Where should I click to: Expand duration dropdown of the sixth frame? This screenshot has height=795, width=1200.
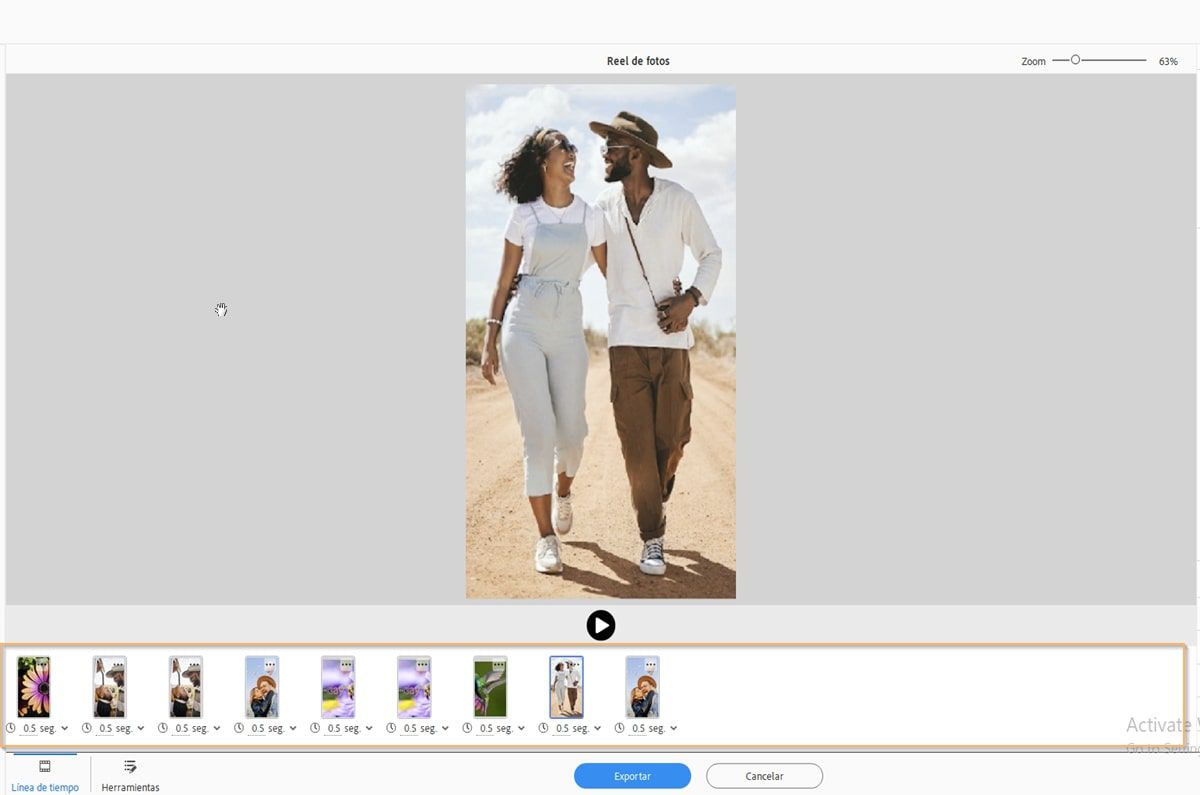pos(445,729)
